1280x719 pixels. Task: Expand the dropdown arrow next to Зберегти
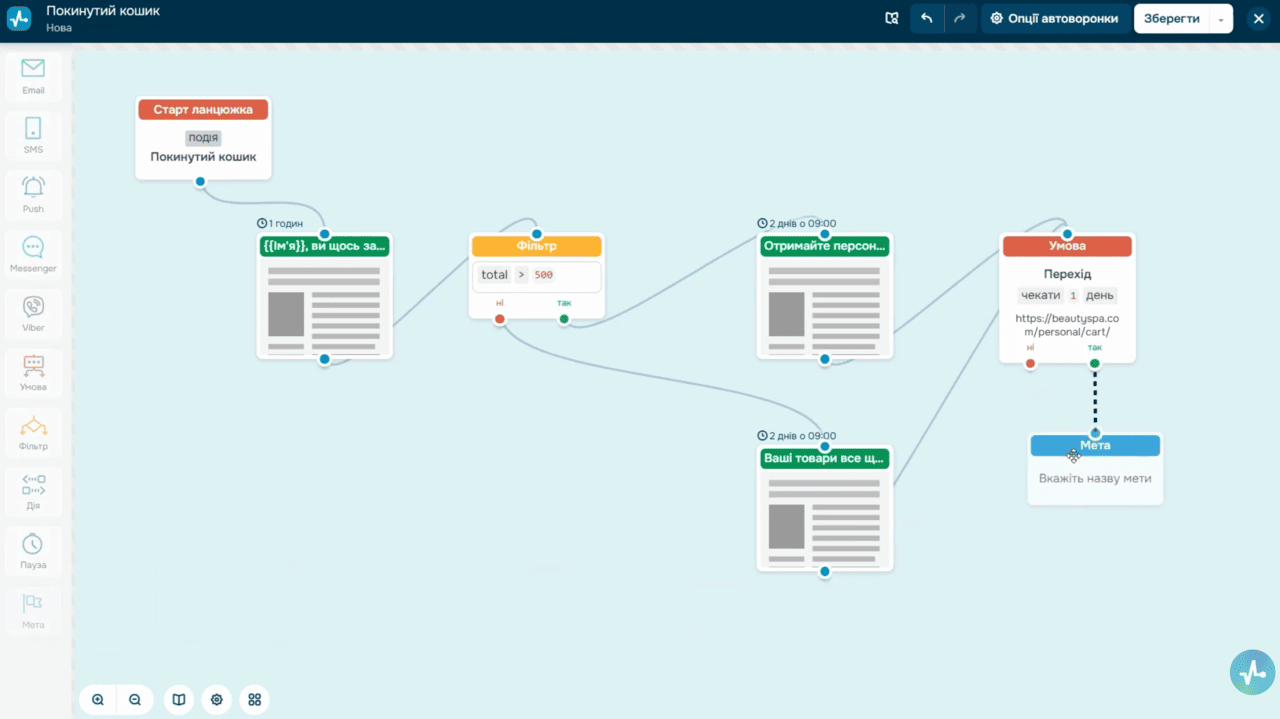click(x=1221, y=19)
